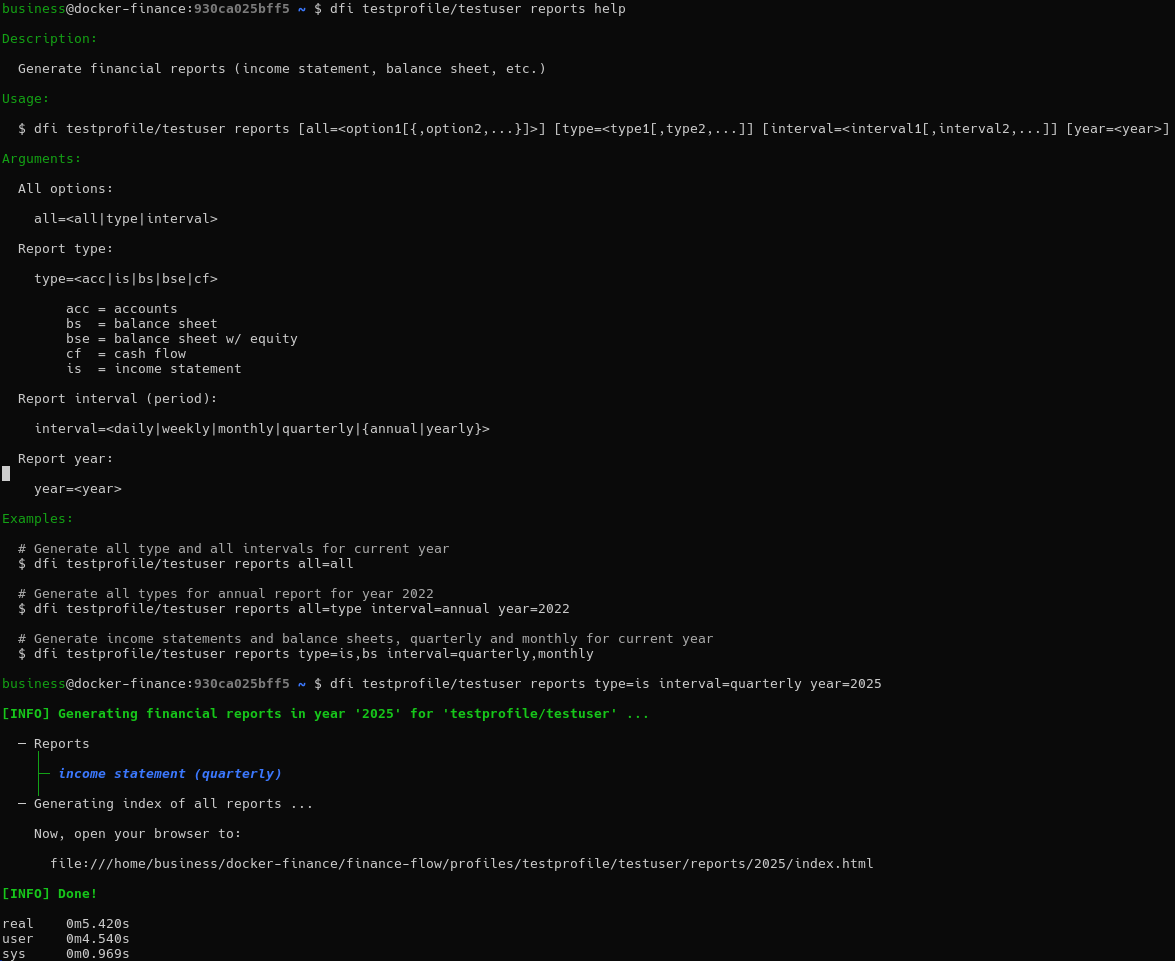Select the Reports tree node
The height and width of the screenshot is (961, 1175).
pyautogui.click(x=61, y=744)
